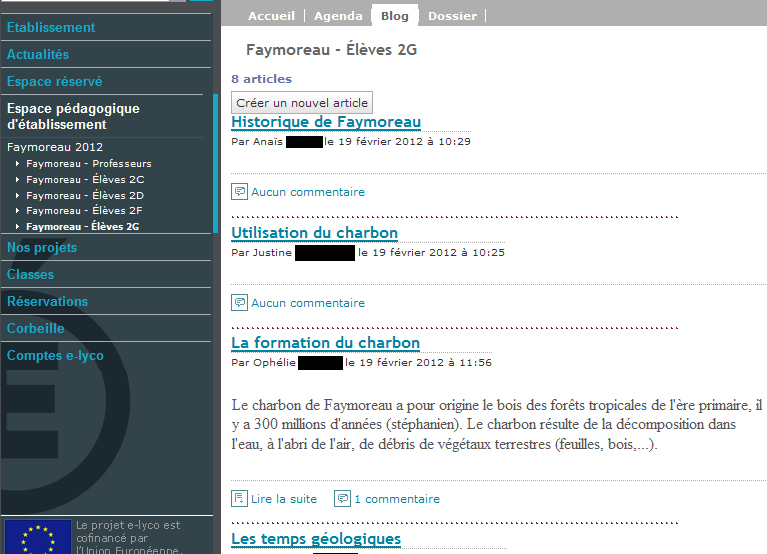Open the Agenda tab
767x554 pixels.
pyautogui.click(x=338, y=16)
